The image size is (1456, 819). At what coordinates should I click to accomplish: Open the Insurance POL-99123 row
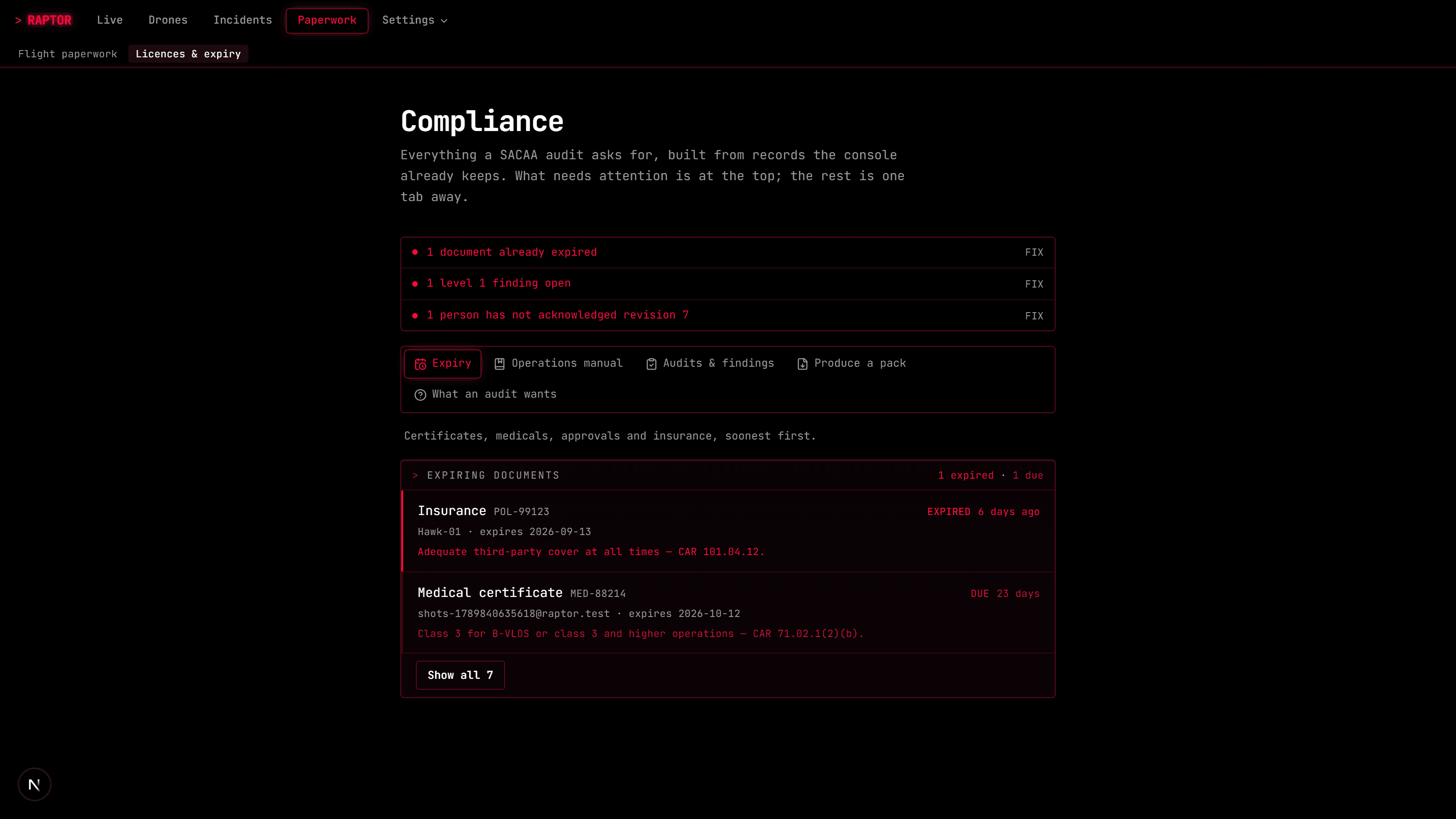tap(728, 531)
